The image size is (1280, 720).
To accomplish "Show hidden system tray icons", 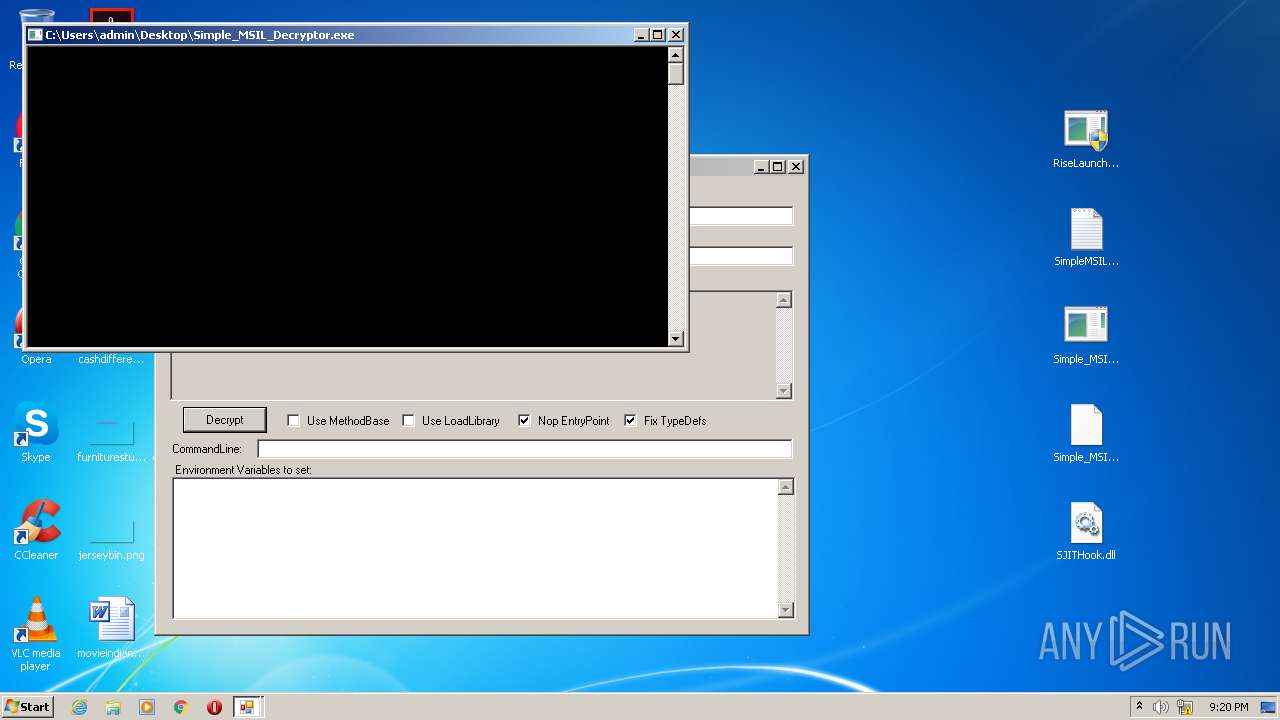I will (1139, 707).
